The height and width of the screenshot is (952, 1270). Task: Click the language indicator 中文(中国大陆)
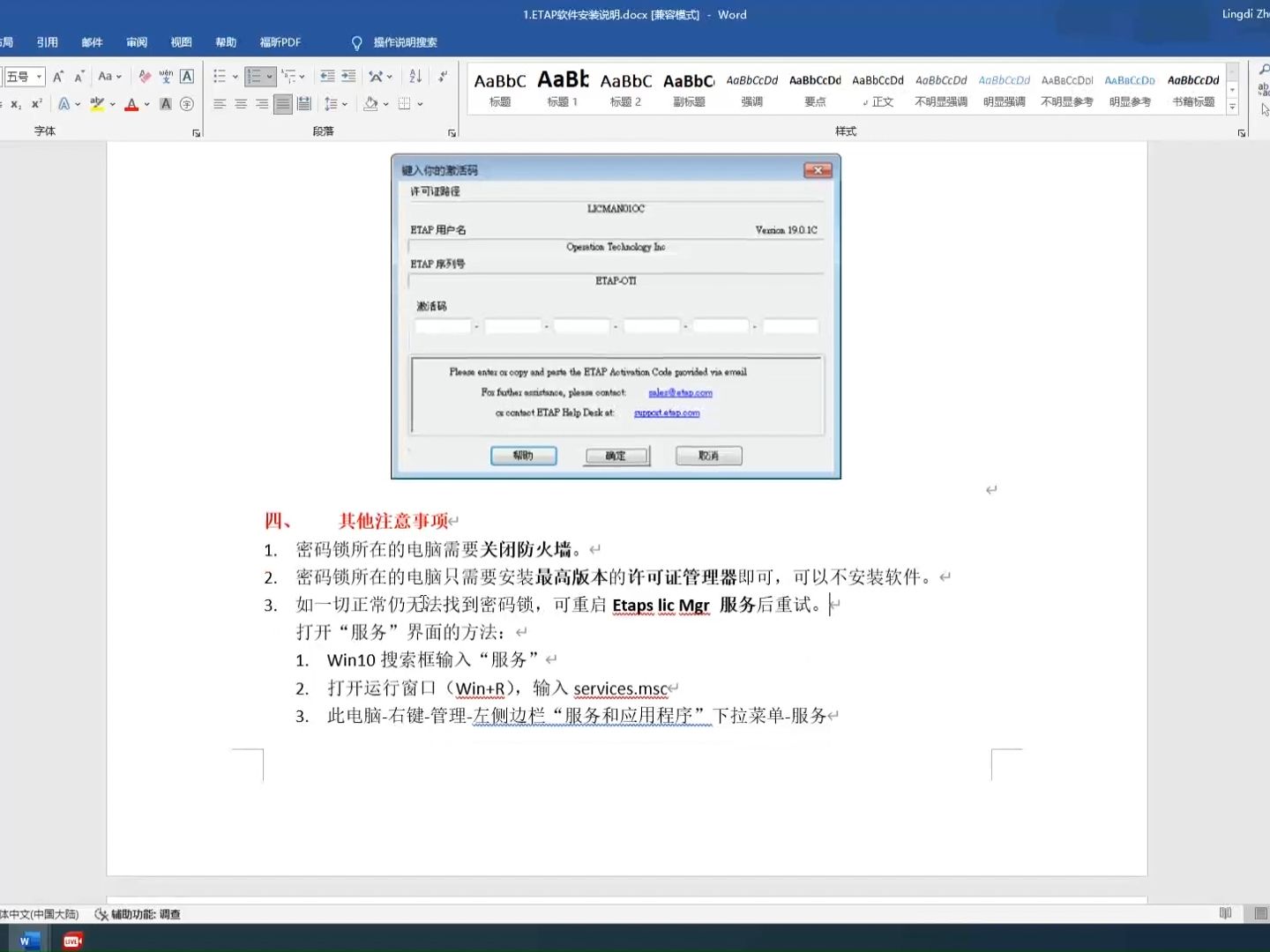click(x=40, y=914)
